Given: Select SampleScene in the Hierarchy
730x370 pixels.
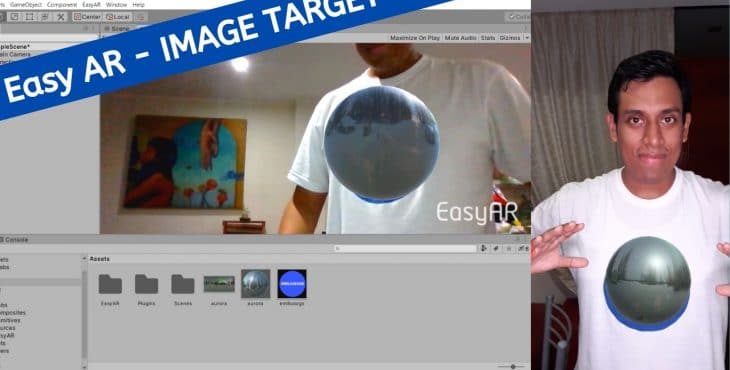Looking at the screenshot, I should (15, 47).
